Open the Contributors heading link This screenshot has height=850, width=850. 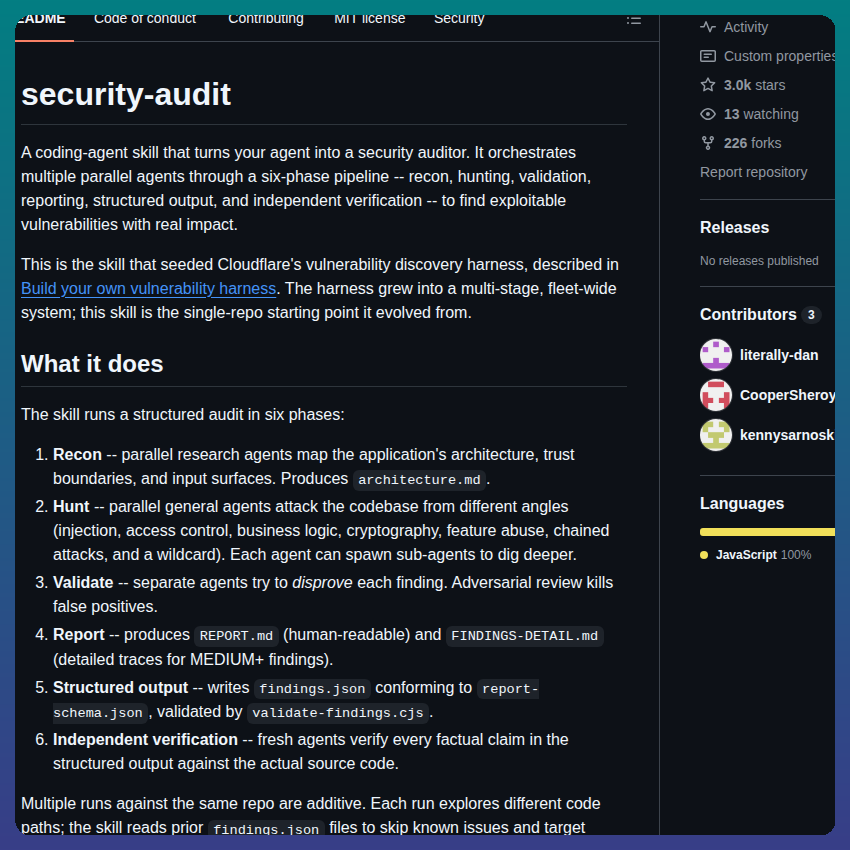tap(748, 314)
